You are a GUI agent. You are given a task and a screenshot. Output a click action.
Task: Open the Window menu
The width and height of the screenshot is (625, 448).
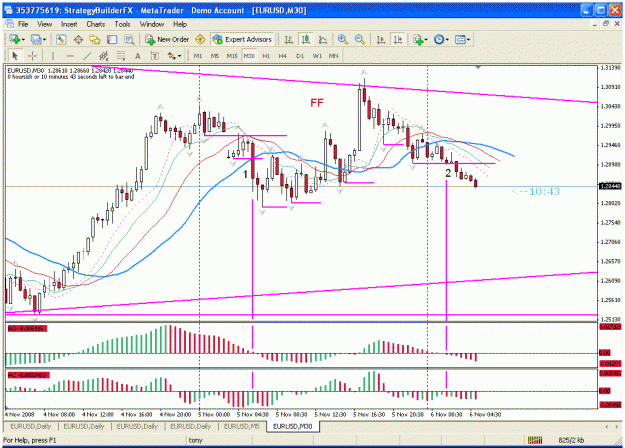151,24
